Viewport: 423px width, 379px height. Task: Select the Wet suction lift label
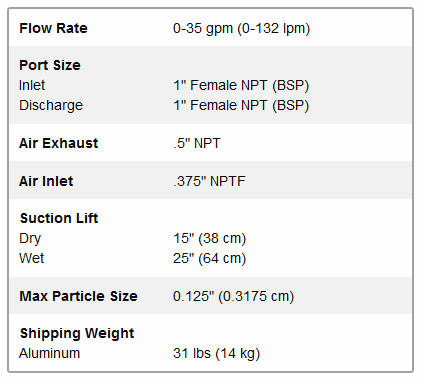[31, 258]
